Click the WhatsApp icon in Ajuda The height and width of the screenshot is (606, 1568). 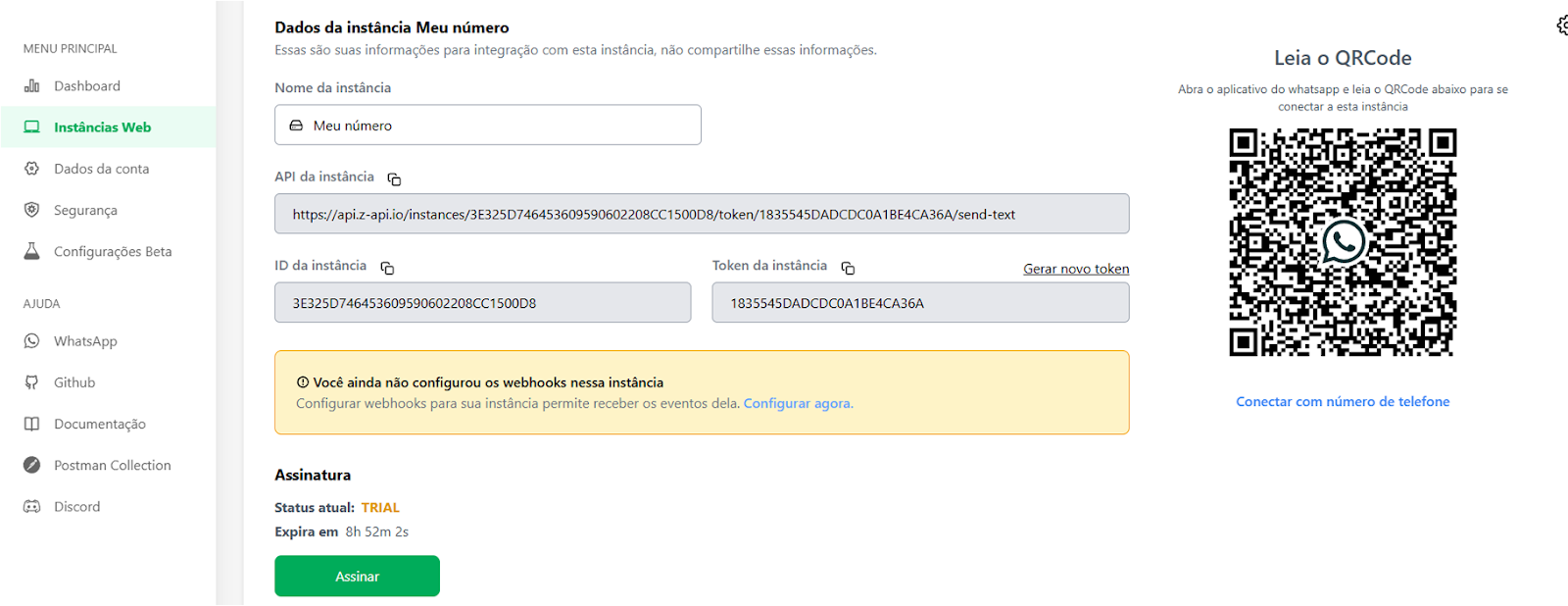tap(31, 341)
